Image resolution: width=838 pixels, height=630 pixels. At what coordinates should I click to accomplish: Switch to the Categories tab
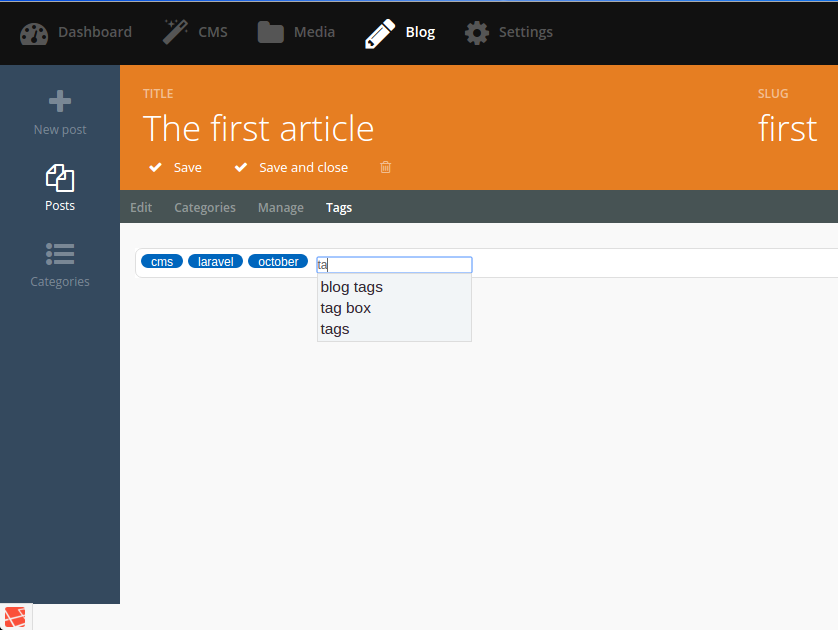point(205,207)
